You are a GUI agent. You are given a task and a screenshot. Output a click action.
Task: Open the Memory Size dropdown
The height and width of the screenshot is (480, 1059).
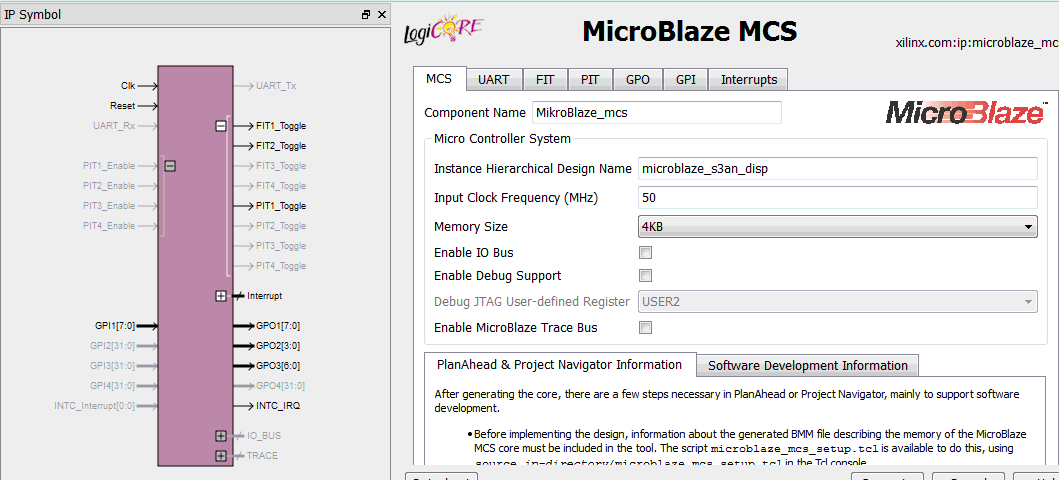point(837,227)
